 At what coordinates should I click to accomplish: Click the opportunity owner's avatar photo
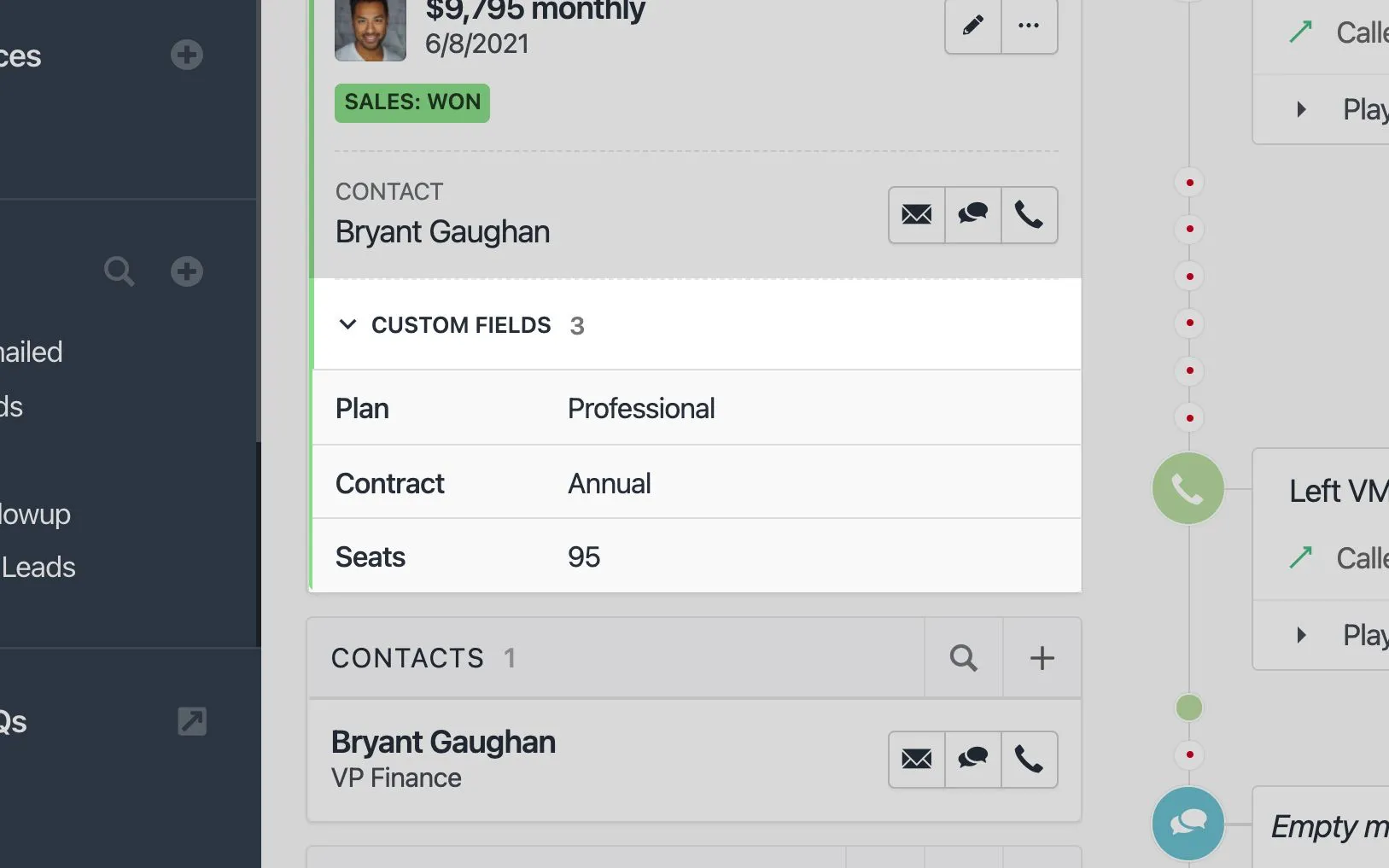(371, 30)
